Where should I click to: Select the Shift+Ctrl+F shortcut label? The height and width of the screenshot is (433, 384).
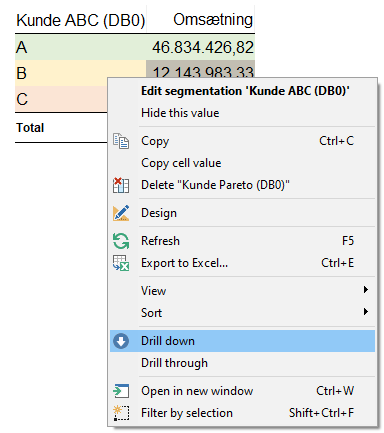[x=321, y=413]
